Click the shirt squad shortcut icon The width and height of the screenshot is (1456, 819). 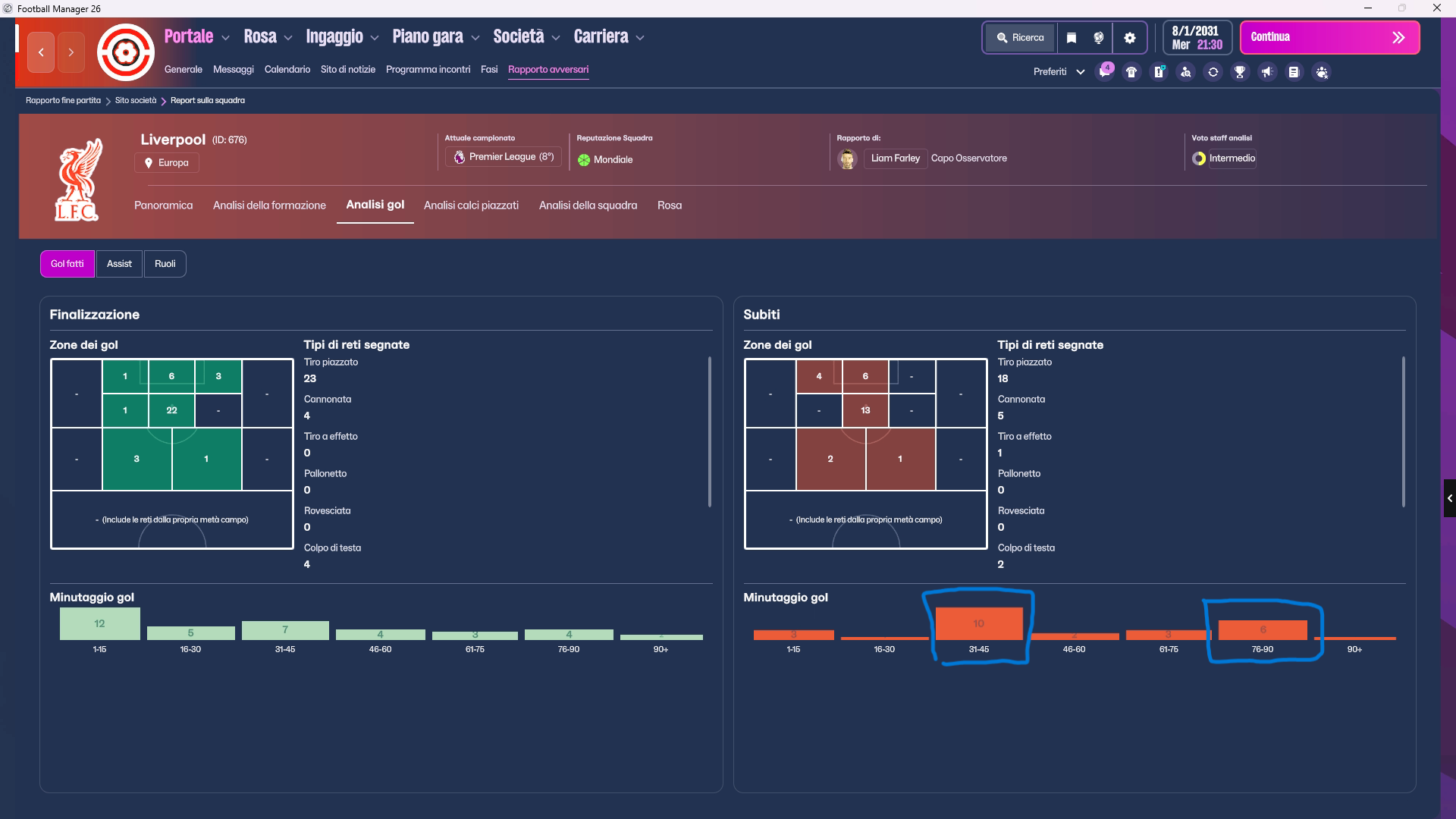click(1131, 72)
